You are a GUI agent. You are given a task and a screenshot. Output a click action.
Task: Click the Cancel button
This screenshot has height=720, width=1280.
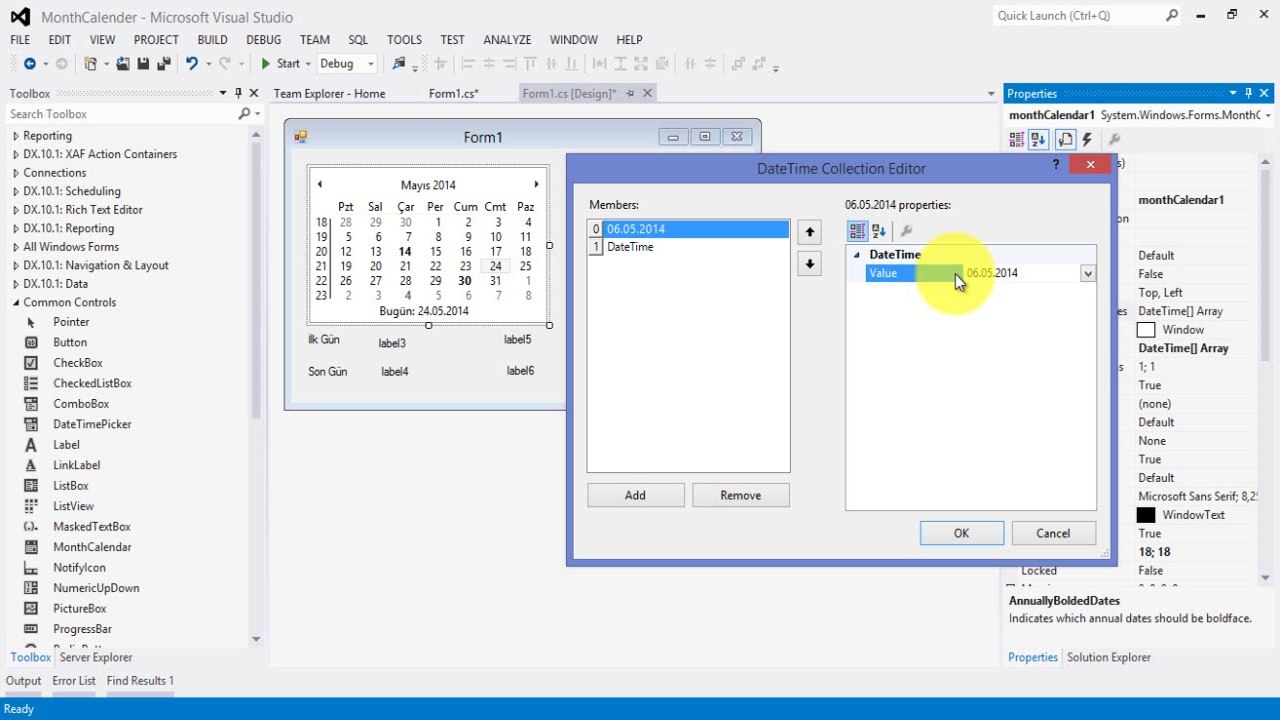[x=1053, y=533]
